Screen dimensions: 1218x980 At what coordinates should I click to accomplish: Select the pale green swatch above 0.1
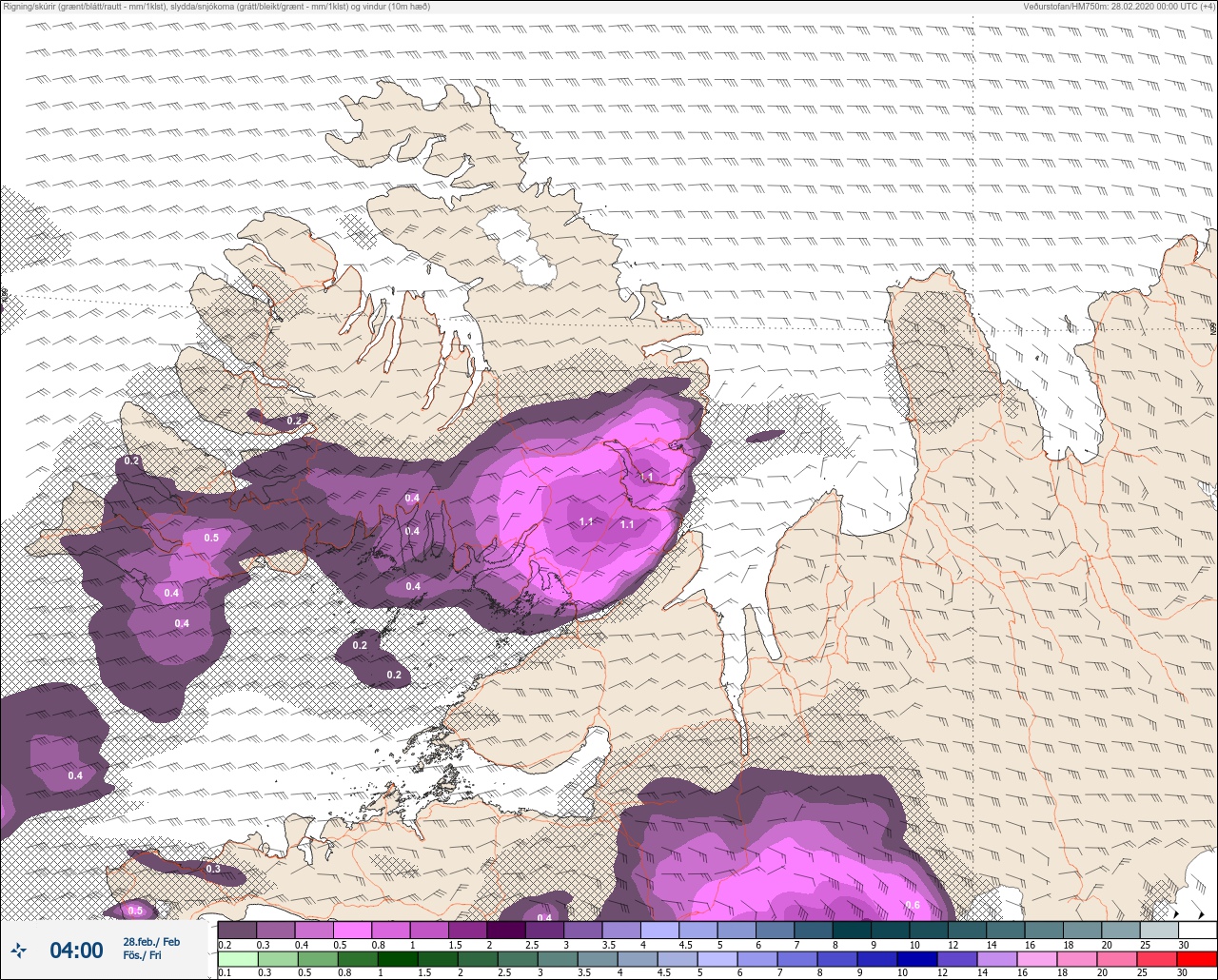tap(237, 958)
